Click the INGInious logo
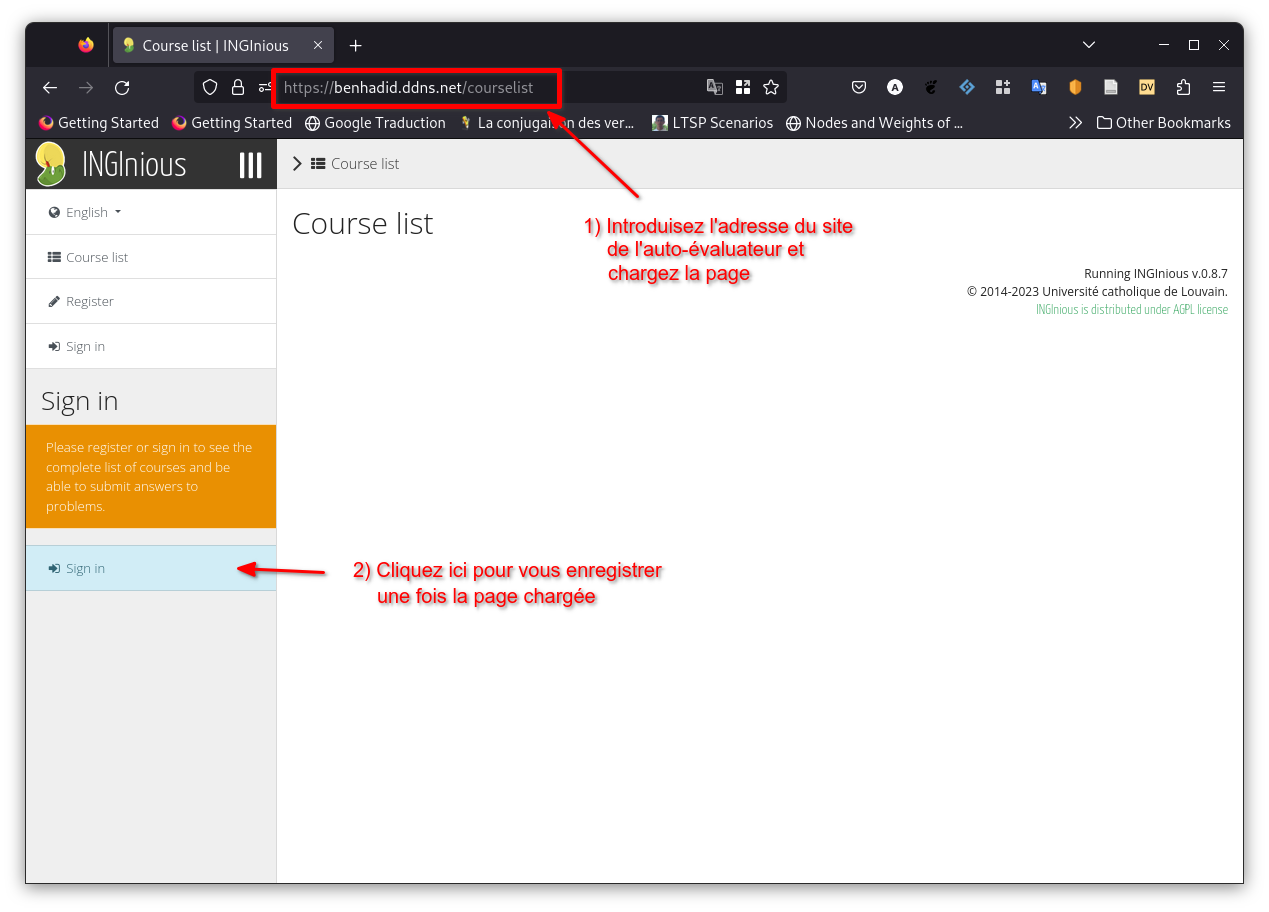Image resolution: width=1269 pixels, height=912 pixels. tap(110, 164)
